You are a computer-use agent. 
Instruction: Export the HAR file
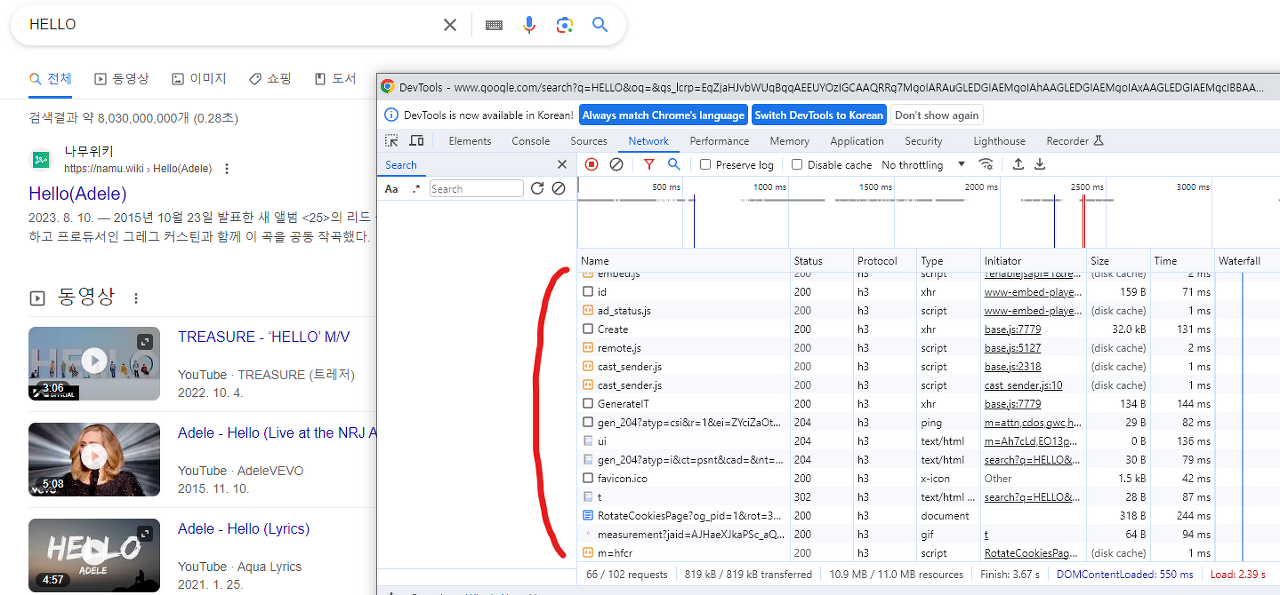coord(1040,164)
